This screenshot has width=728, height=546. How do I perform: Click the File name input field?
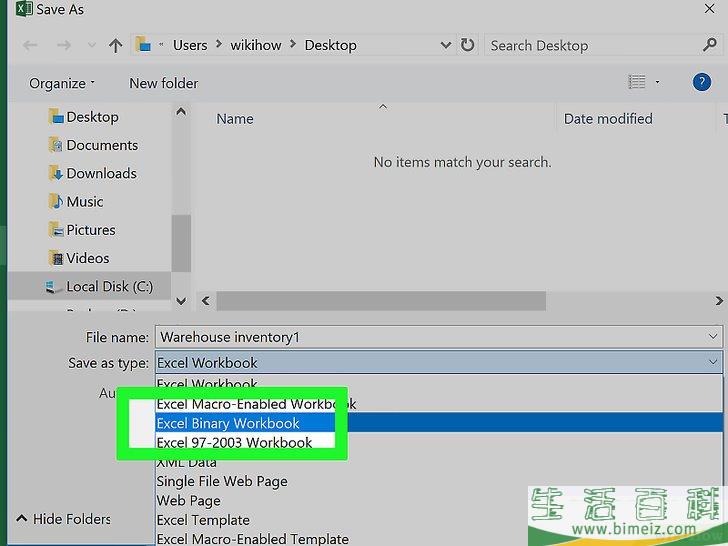pyautogui.click(x=430, y=337)
